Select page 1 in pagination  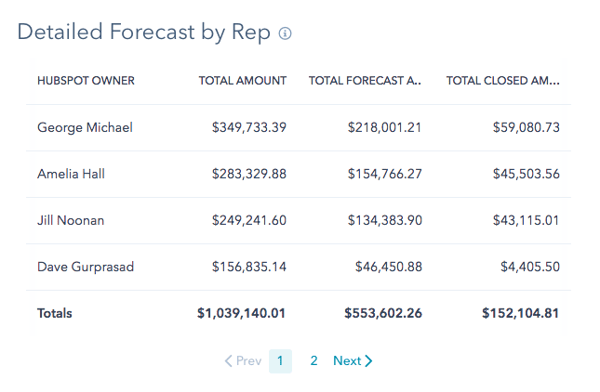(x=280, y=361)
